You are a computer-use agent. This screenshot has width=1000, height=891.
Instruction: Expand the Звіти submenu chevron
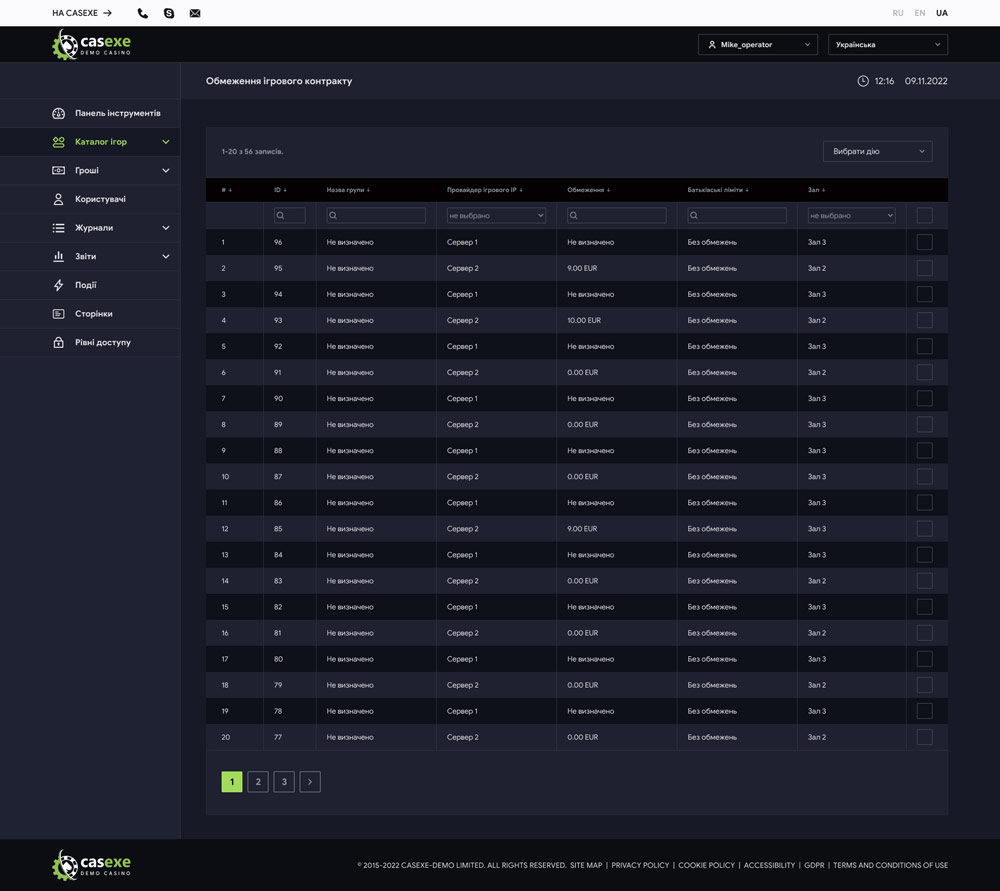click(x=166, y=256)
